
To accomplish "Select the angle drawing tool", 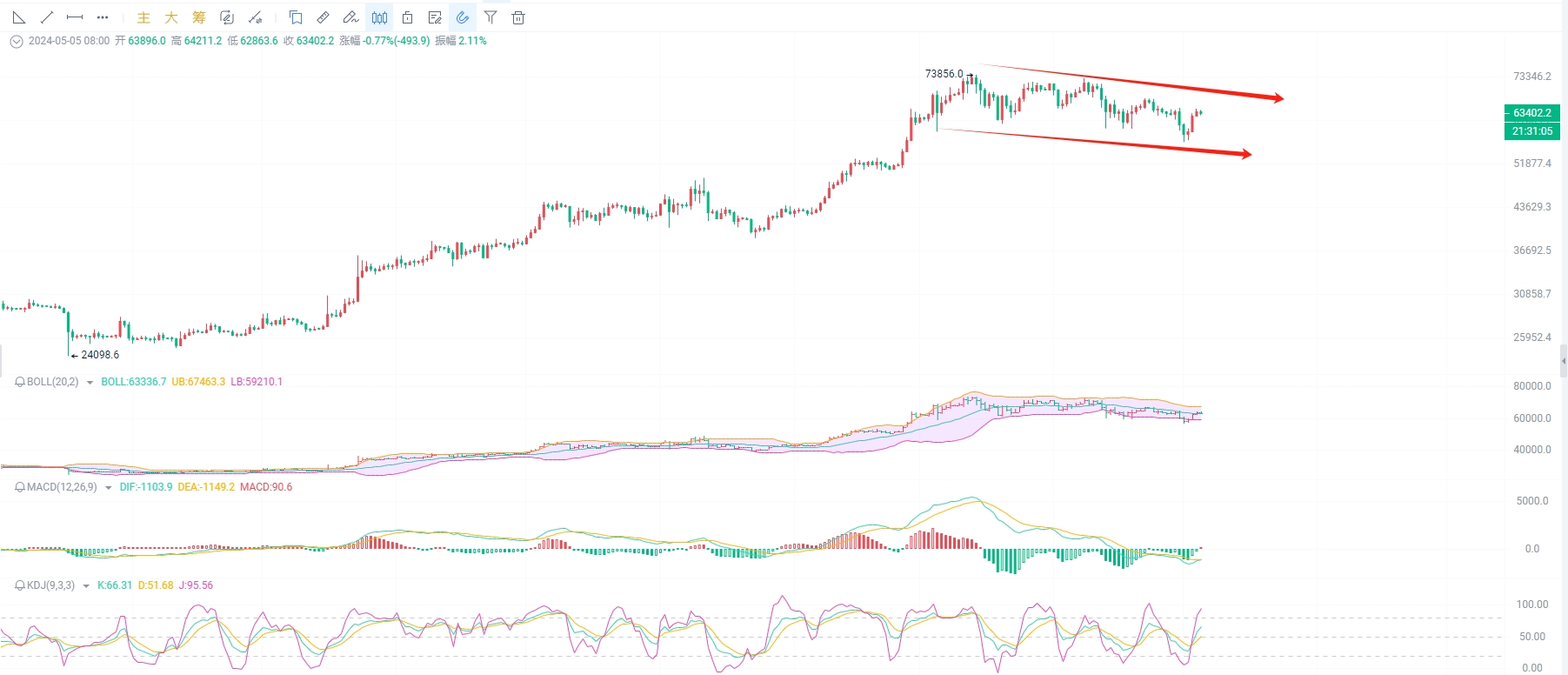I will (x=19, y=17).
